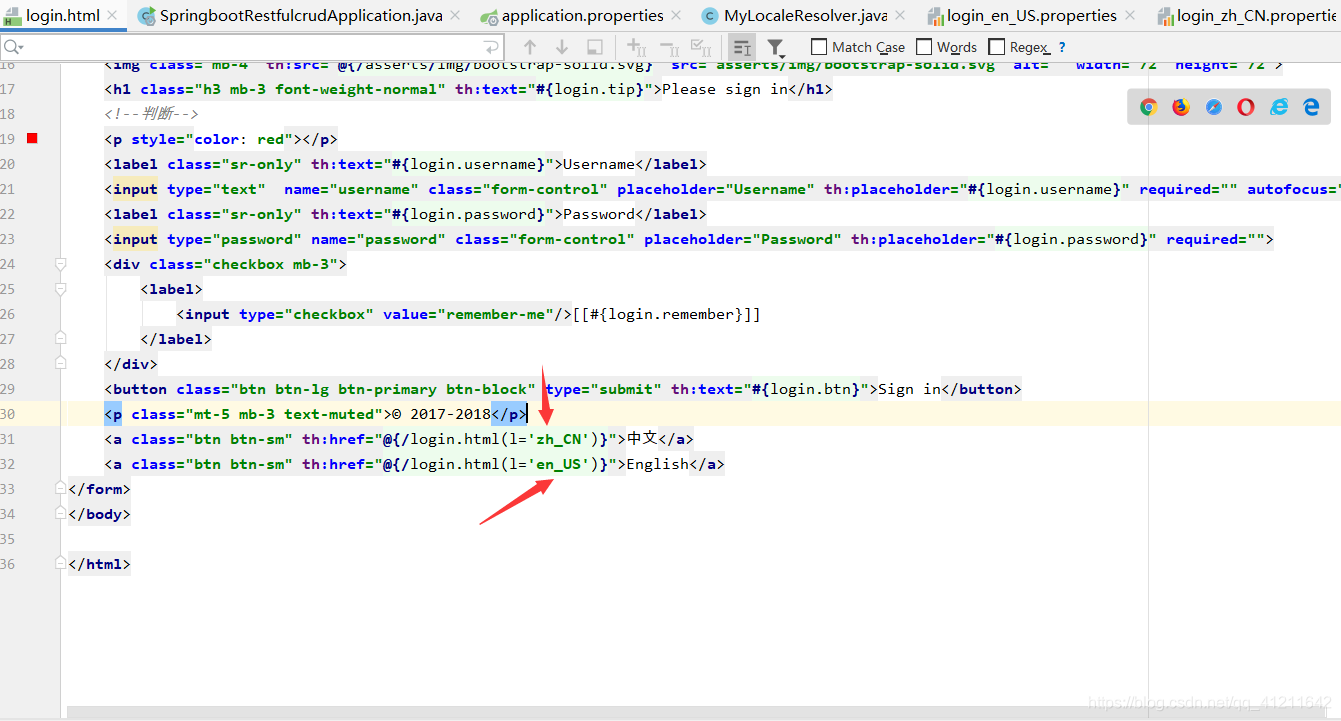Close the login.html tab
Image resolution: width=1341 pixels, height=721 pixels.
(112, 15)
